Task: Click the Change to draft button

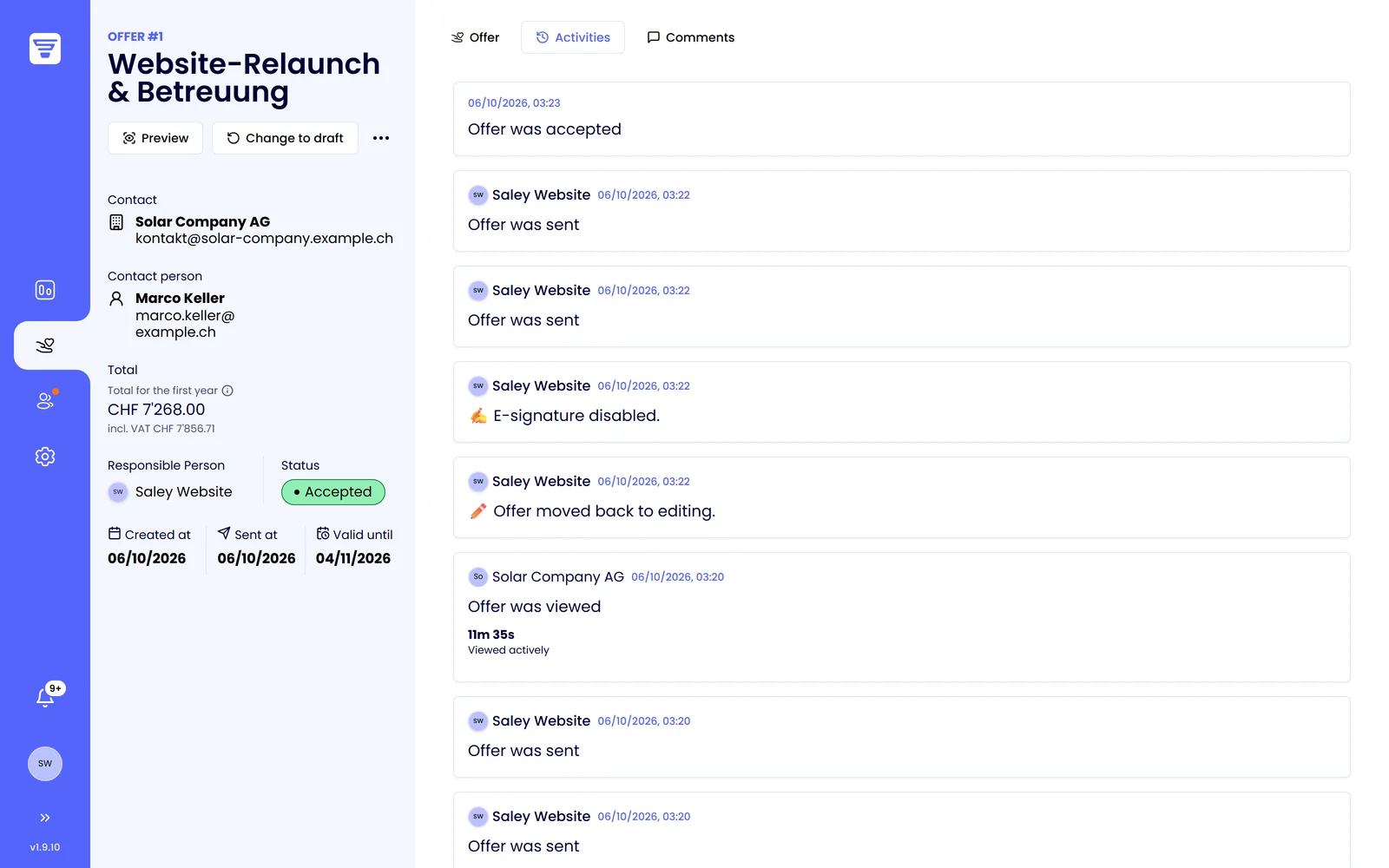Action: click(x=286, y=138)
